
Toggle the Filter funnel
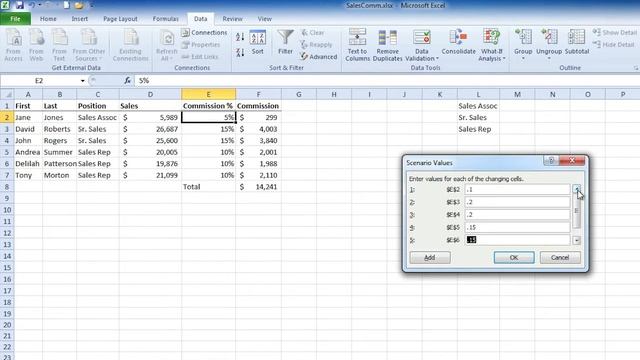(x=285, y=43)
